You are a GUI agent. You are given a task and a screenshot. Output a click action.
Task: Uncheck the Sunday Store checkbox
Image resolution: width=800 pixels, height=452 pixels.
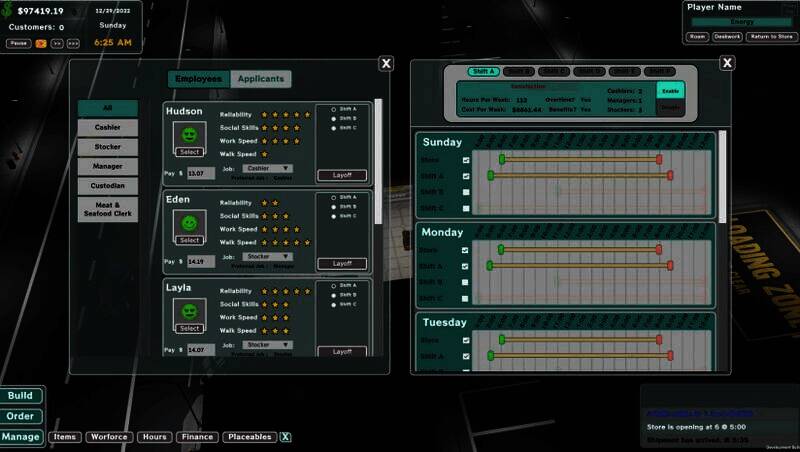coord(466,160)
